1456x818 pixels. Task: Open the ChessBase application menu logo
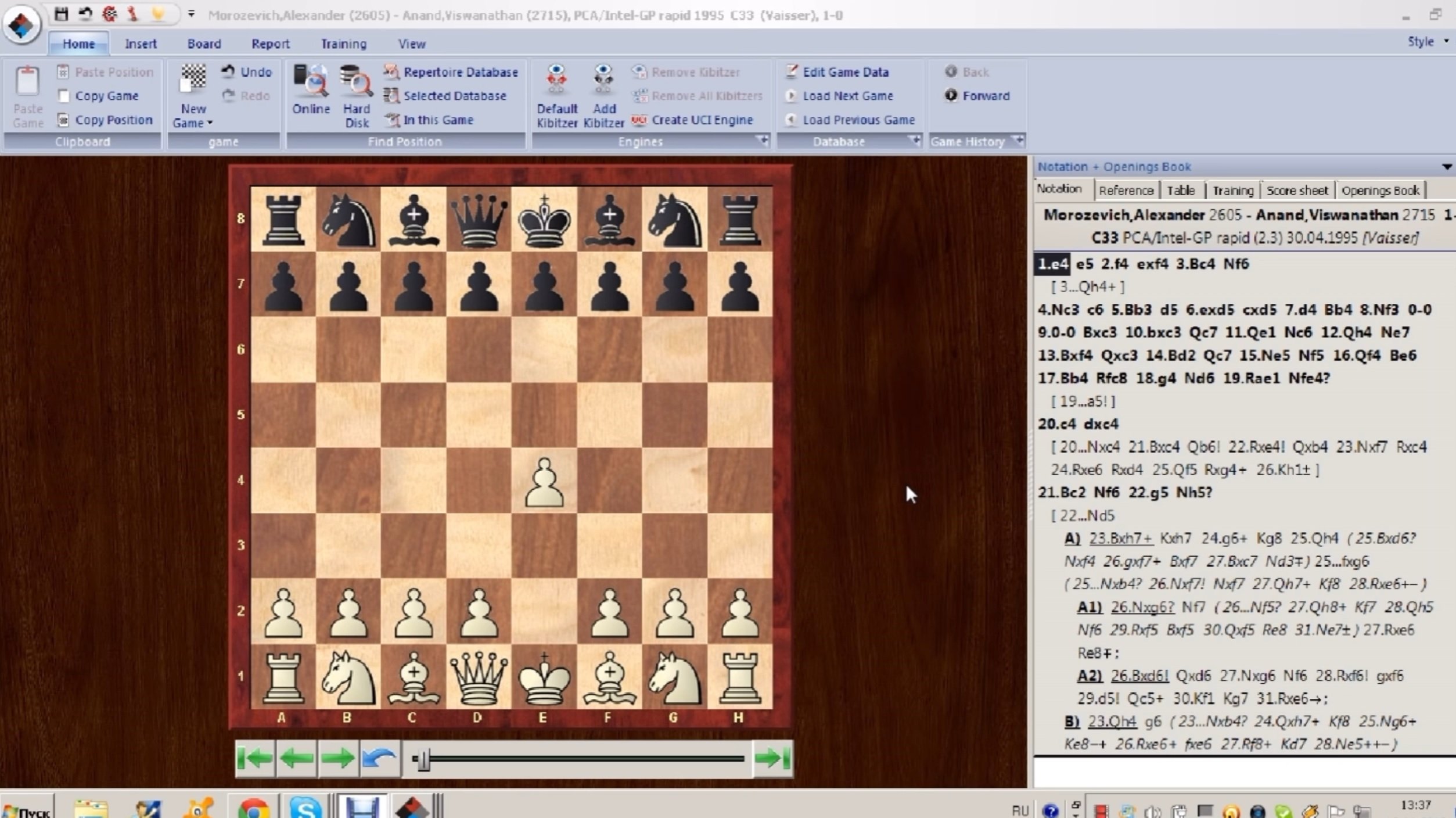[21, 24]
